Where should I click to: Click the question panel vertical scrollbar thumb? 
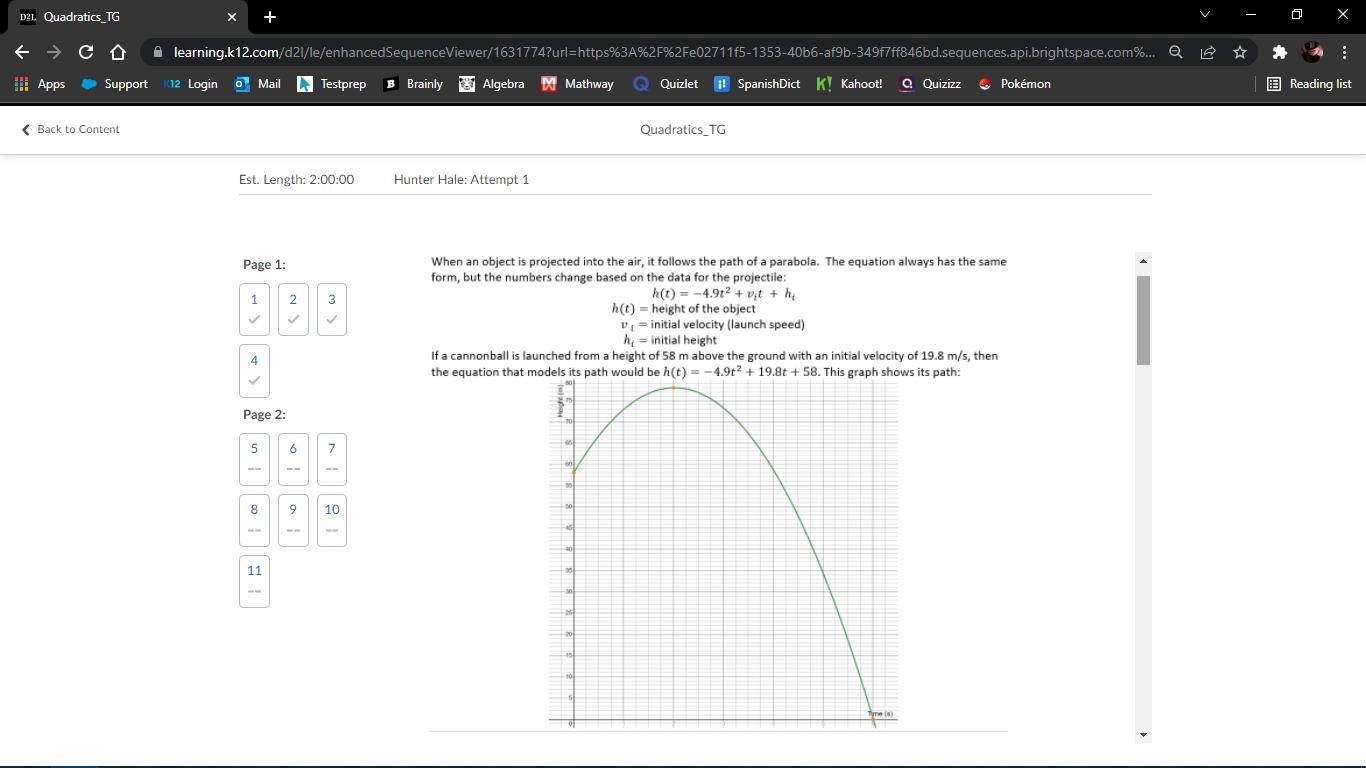pos(1143,320)
